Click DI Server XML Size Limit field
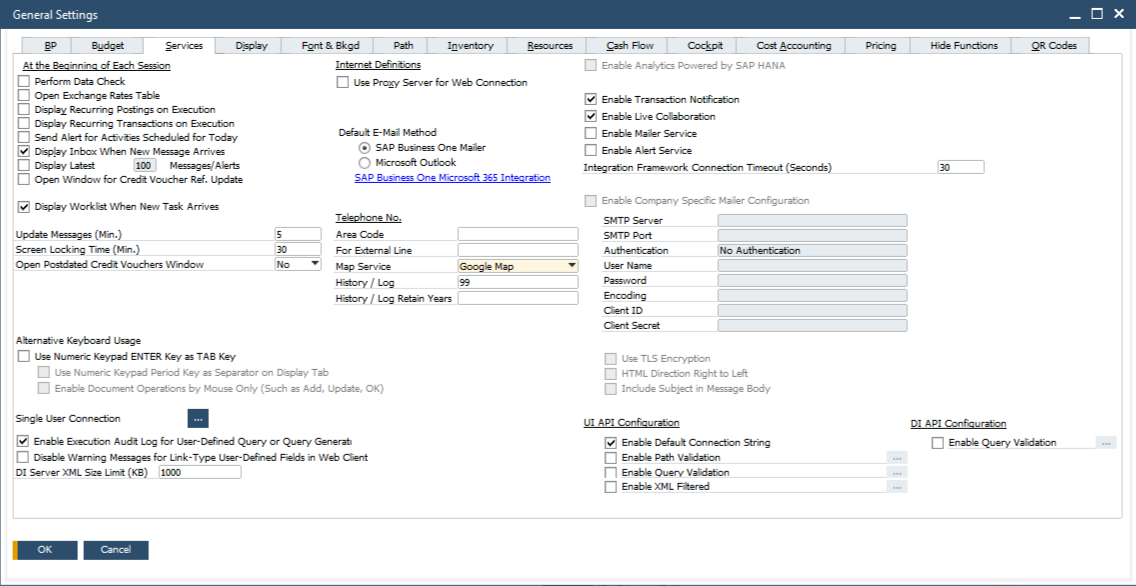 [200, 472]
